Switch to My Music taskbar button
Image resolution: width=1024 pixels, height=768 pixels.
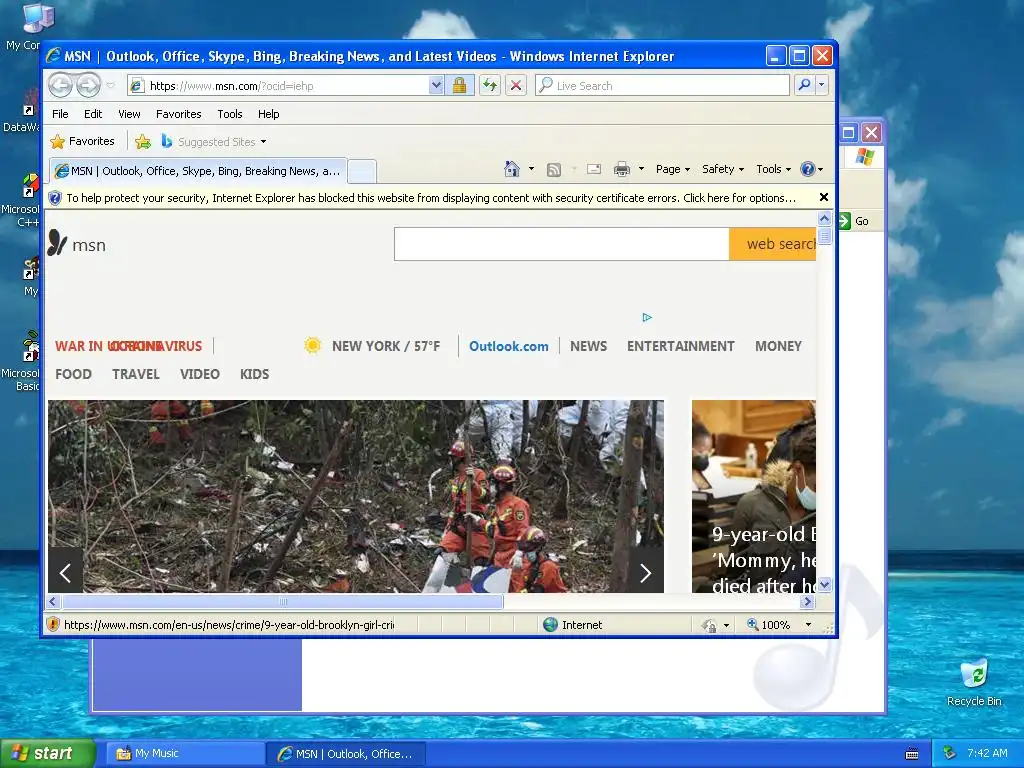coord(184,754)
